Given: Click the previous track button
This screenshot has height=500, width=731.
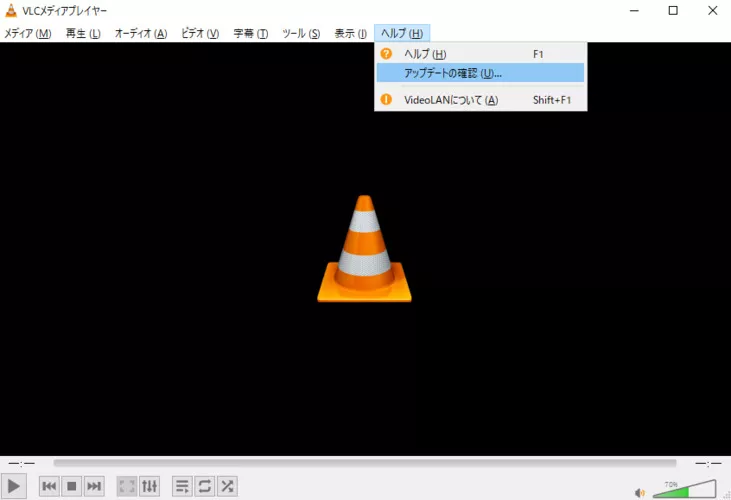Looking at the screenshot, I should coord(48,486).
